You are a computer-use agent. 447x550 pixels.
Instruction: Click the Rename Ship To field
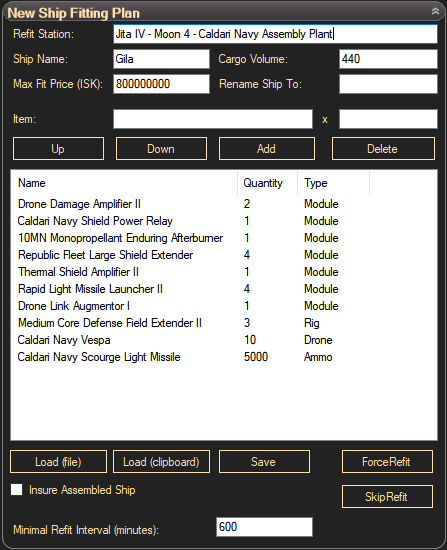388,84
